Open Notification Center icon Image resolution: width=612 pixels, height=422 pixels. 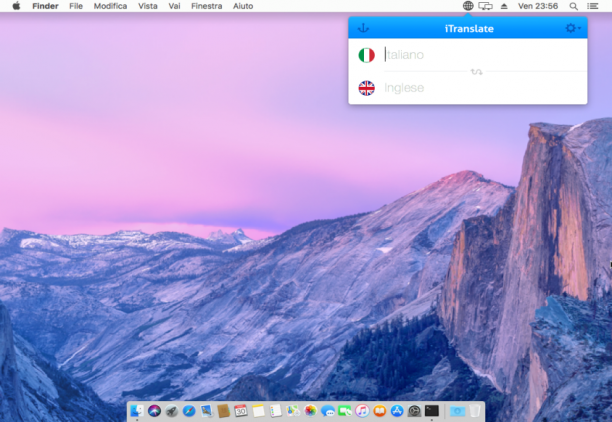(592, 6)
